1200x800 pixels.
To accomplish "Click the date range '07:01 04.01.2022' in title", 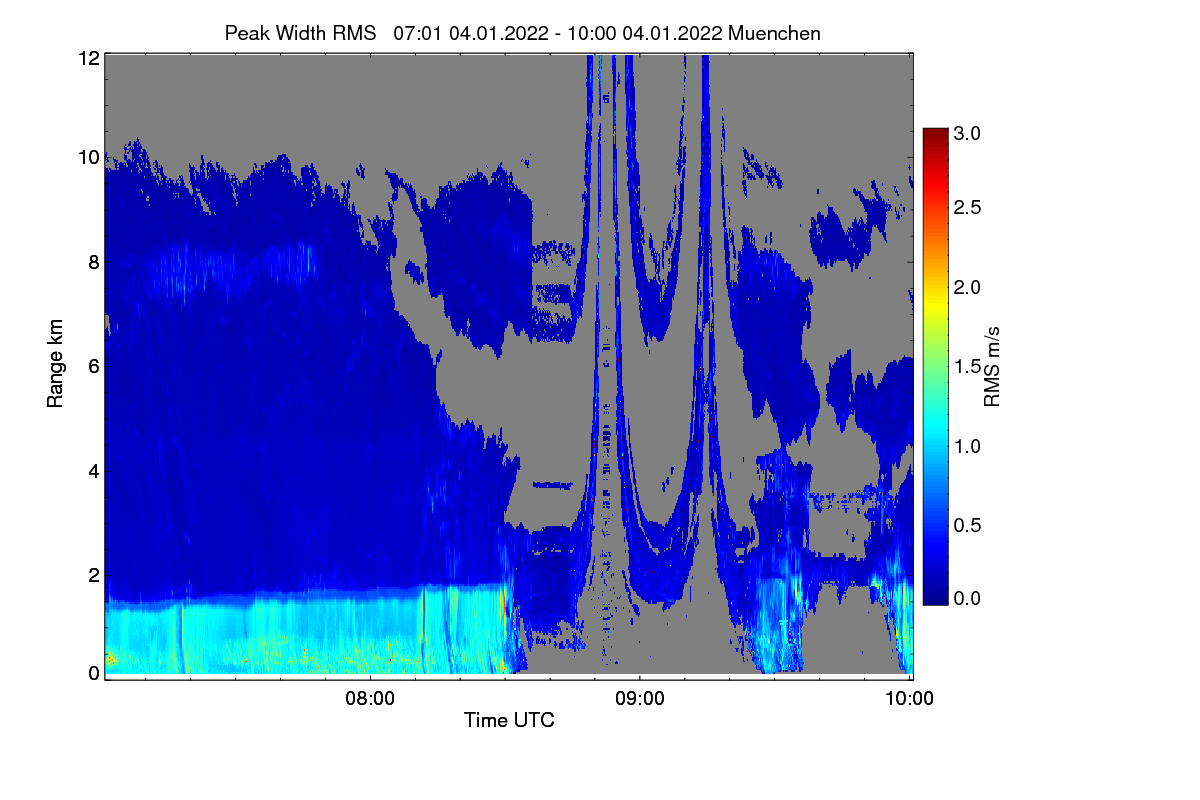I will pyautogui.click(x=470, y=33).
